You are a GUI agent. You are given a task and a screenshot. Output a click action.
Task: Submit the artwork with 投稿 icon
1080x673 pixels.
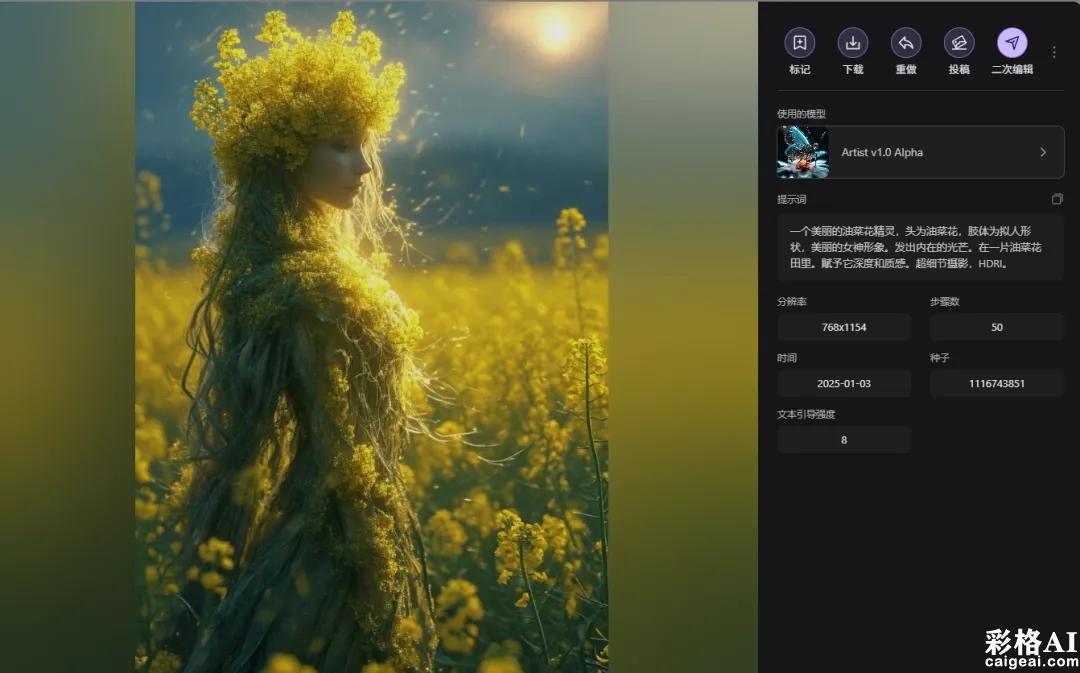pyautogui.click(x=959, y=43)
